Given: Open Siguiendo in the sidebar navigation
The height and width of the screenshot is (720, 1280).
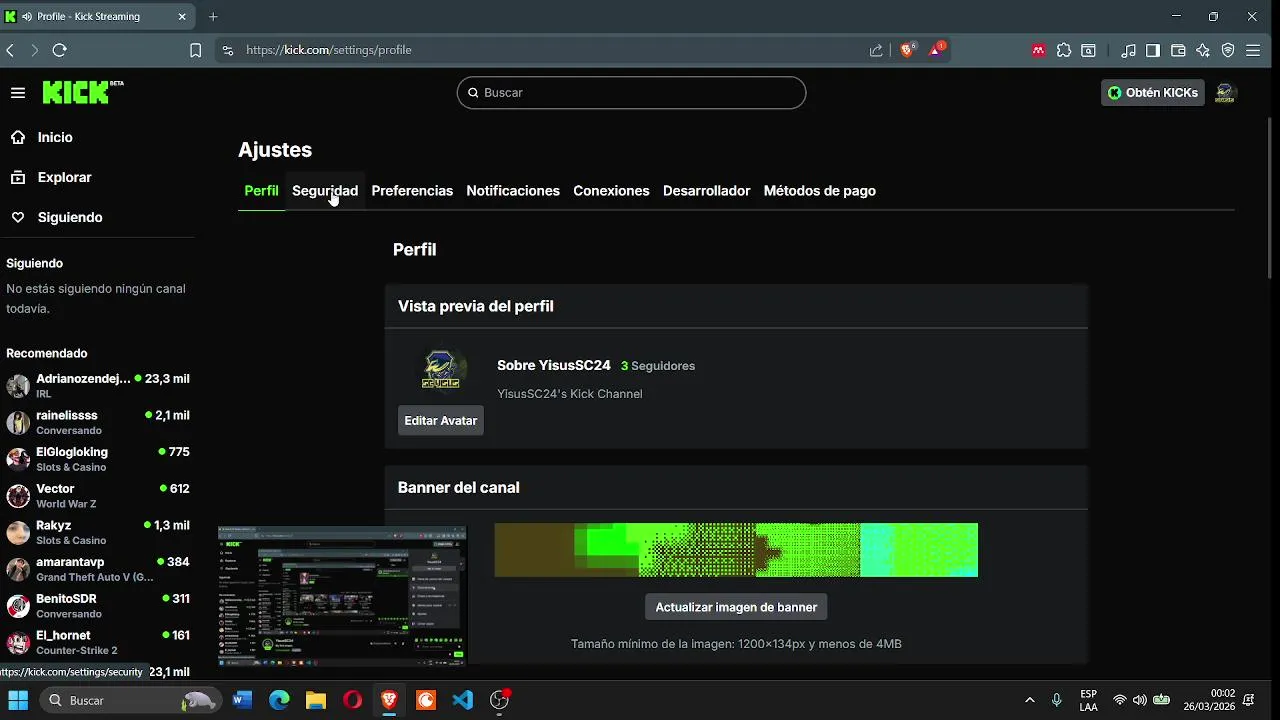Looking at the screenshot, I should 70,217.
